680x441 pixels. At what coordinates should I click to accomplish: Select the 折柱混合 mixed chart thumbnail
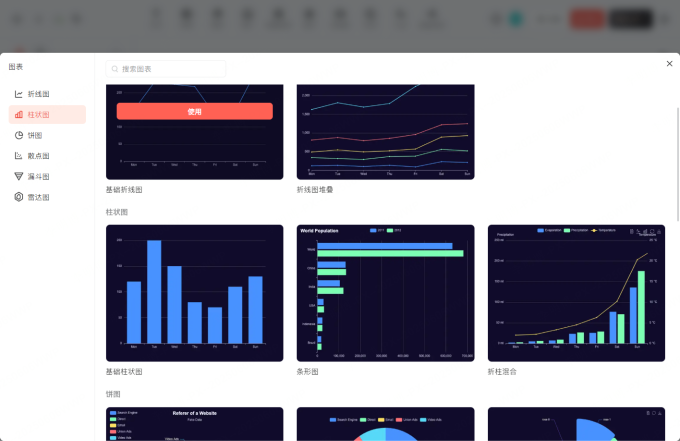[x=576, y=293]
